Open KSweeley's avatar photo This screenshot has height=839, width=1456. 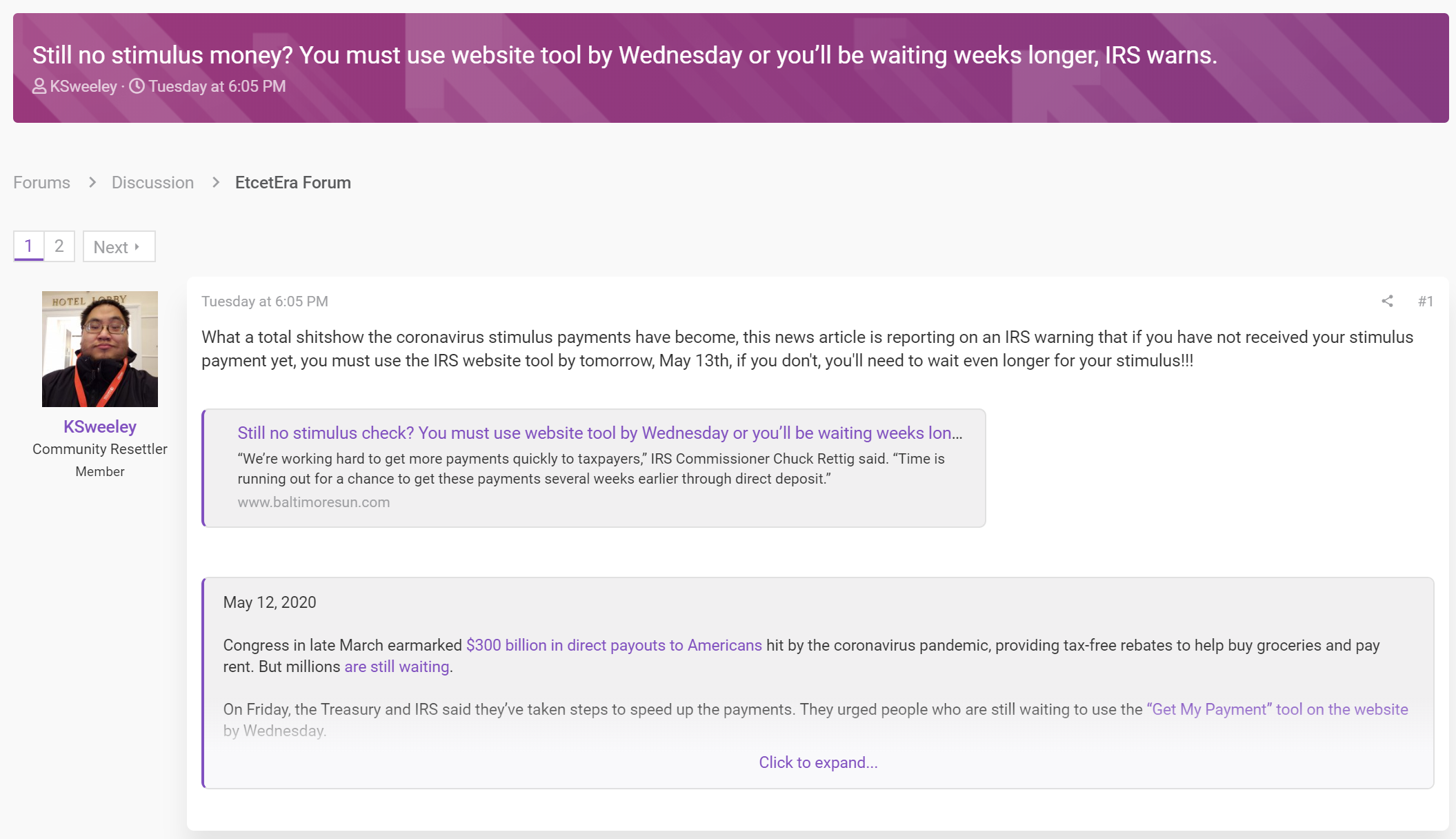pyautogui.click(x=100, y=349)
